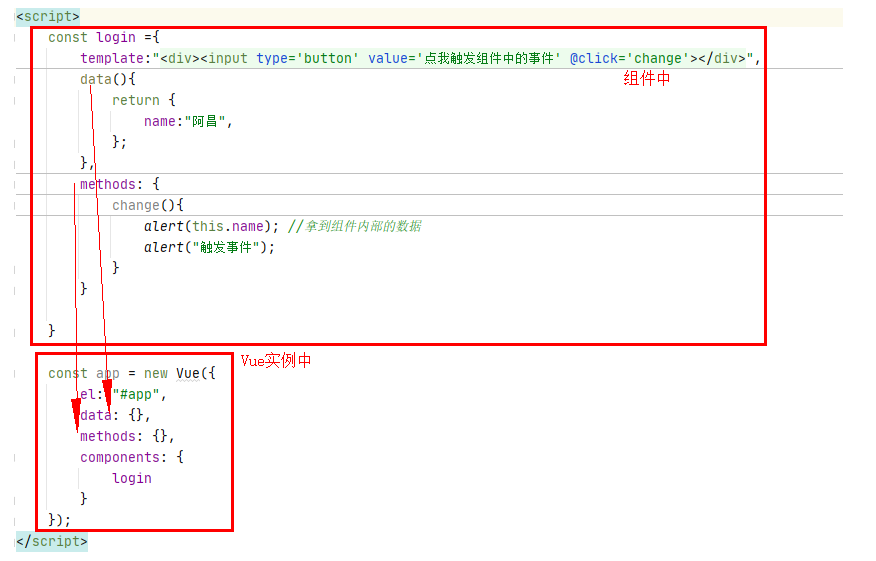The height and width of the screenshot is (561, 876).
Task: Click 'alert(this.name);' call
Action: click(x=211, y=226)
